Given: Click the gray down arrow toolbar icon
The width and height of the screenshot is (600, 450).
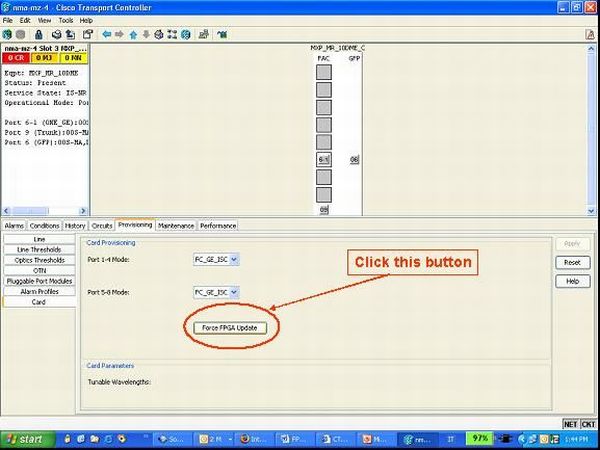Looking at the screenshot, I should click(x=146, y=35).
